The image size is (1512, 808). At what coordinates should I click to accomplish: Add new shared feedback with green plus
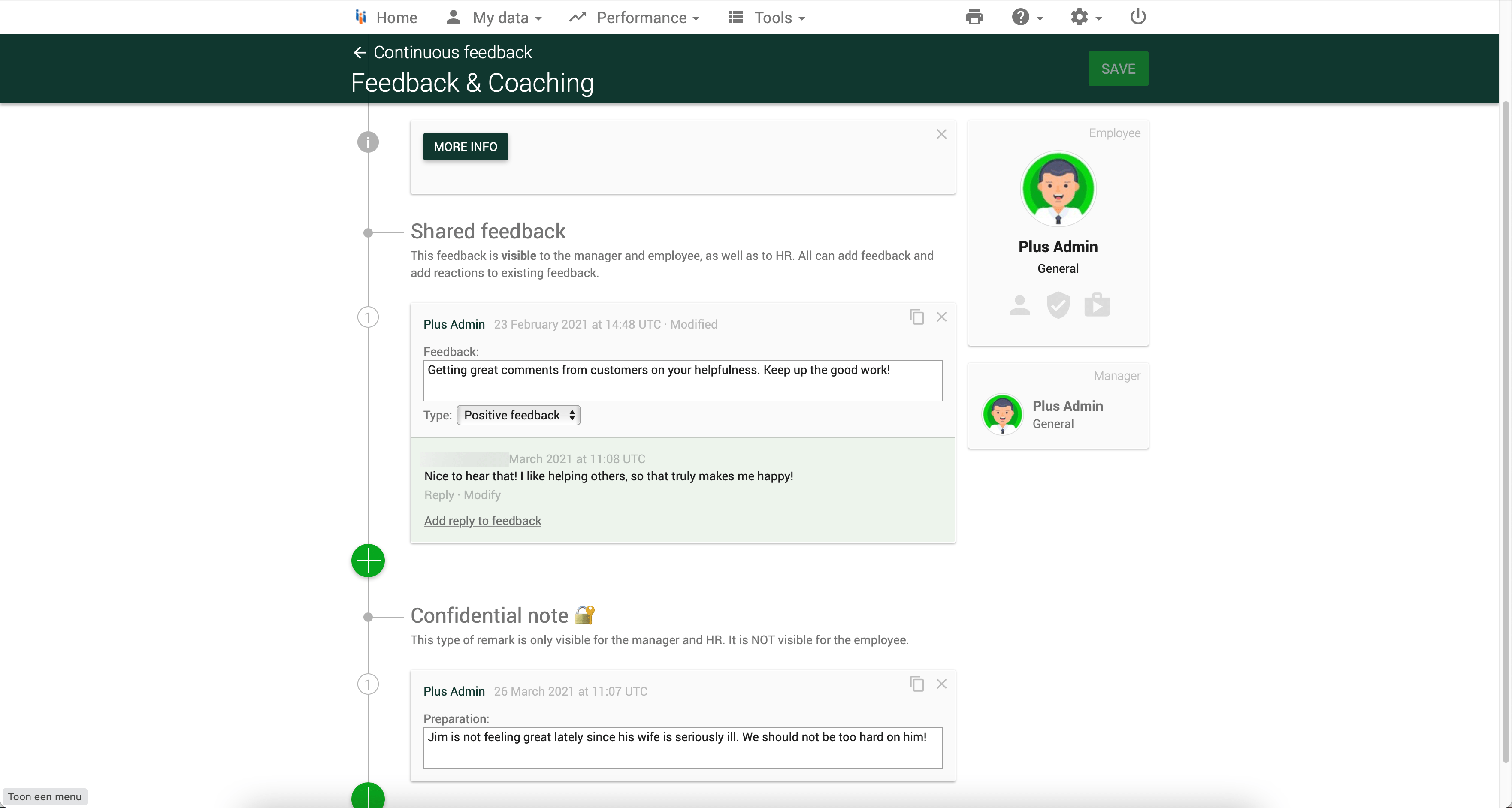[x=368, y=561]
